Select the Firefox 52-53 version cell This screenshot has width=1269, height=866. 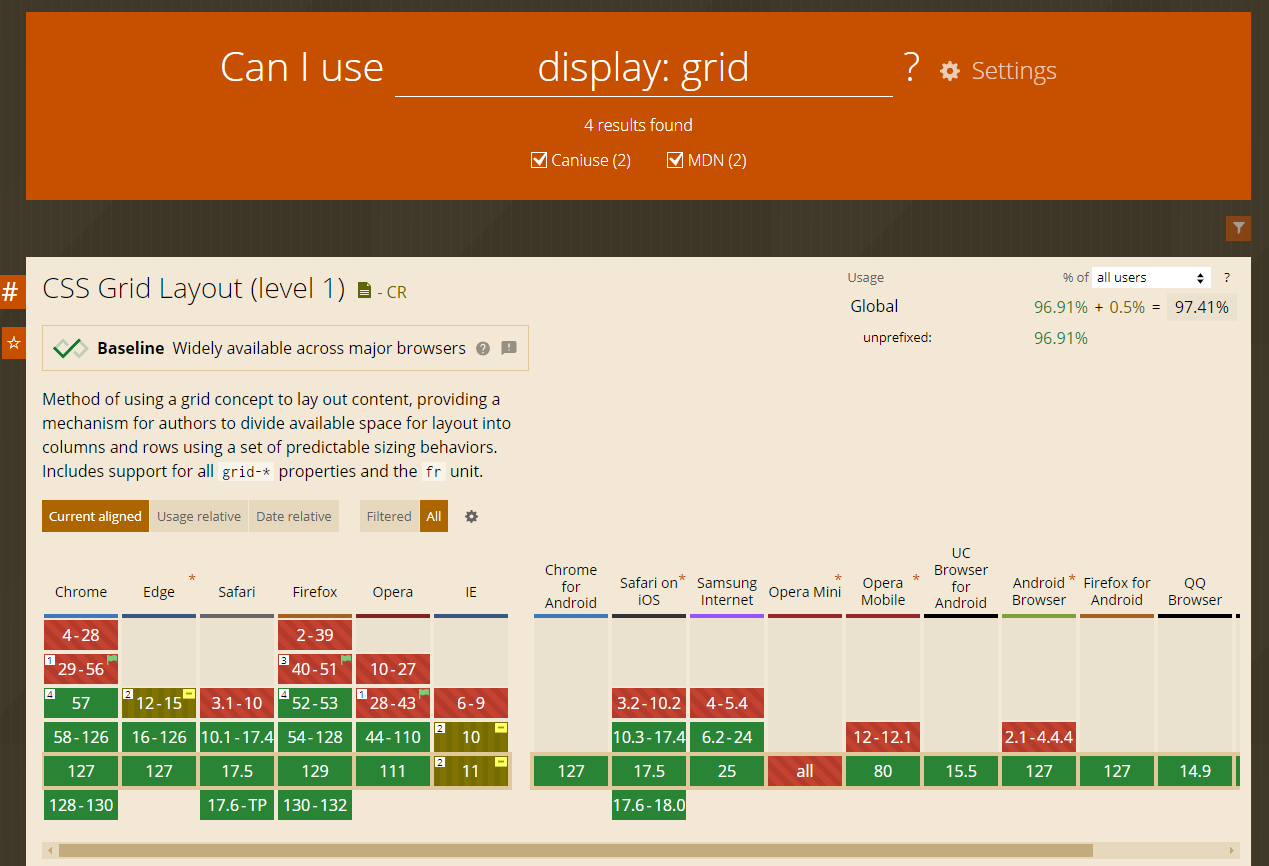pyautogui.click(x=315, y=703)
